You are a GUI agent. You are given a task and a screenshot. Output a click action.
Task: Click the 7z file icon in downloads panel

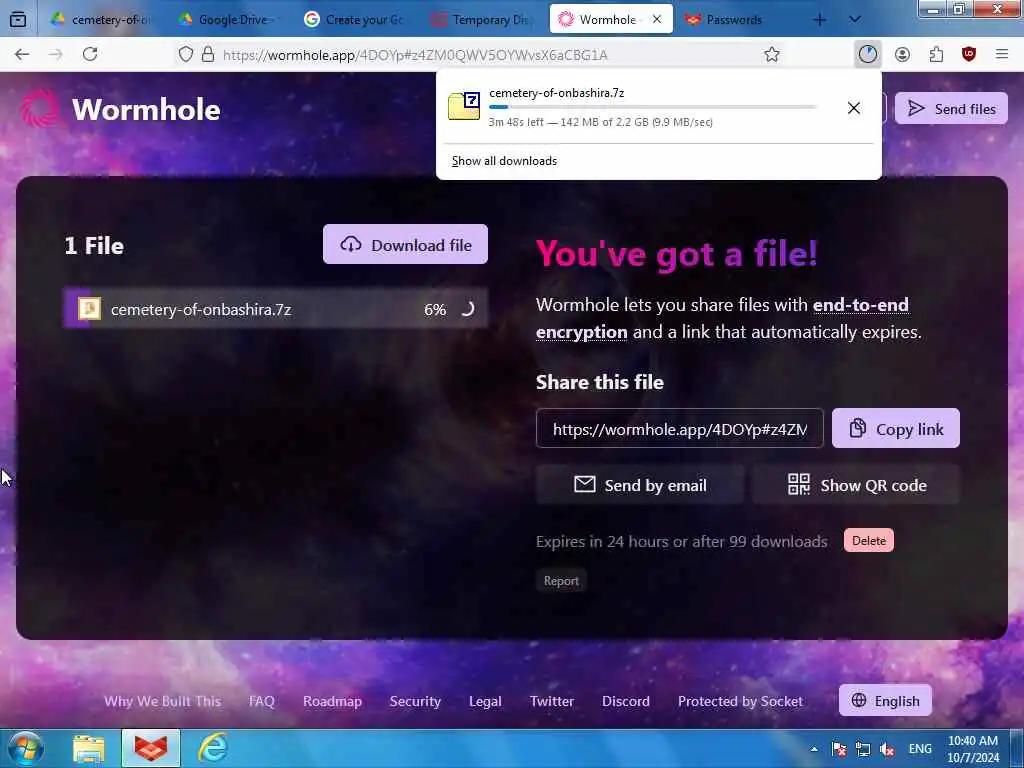pos(464,106)
